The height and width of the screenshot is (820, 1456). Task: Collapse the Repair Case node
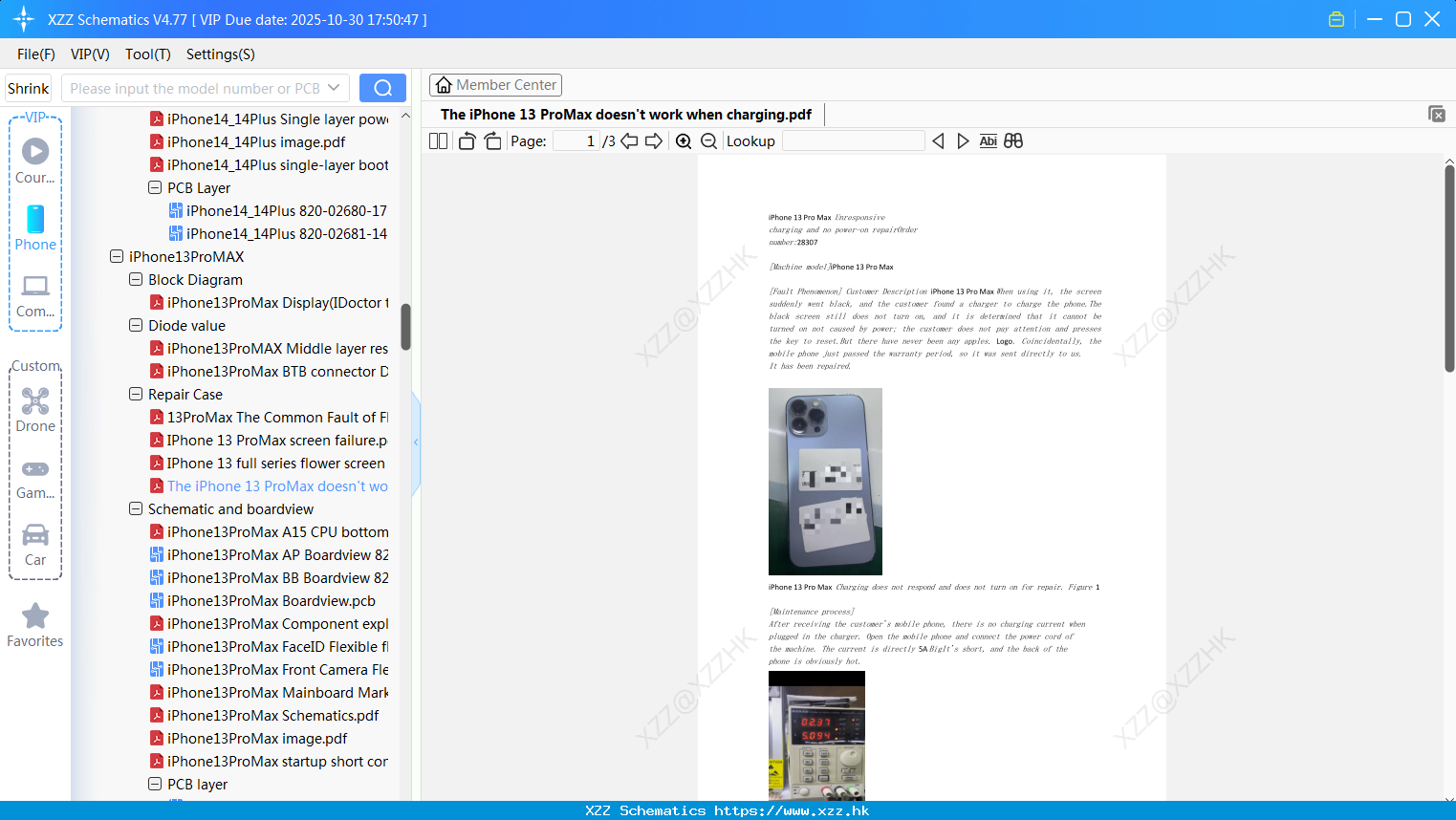[x=136, y=394]
